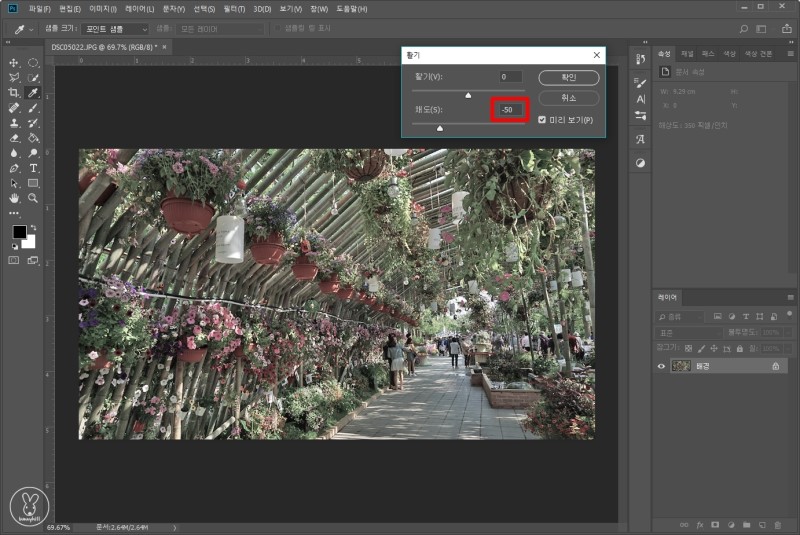Click the create new layer icon
The height and width of the screenshot is (535, 800).
761,524
